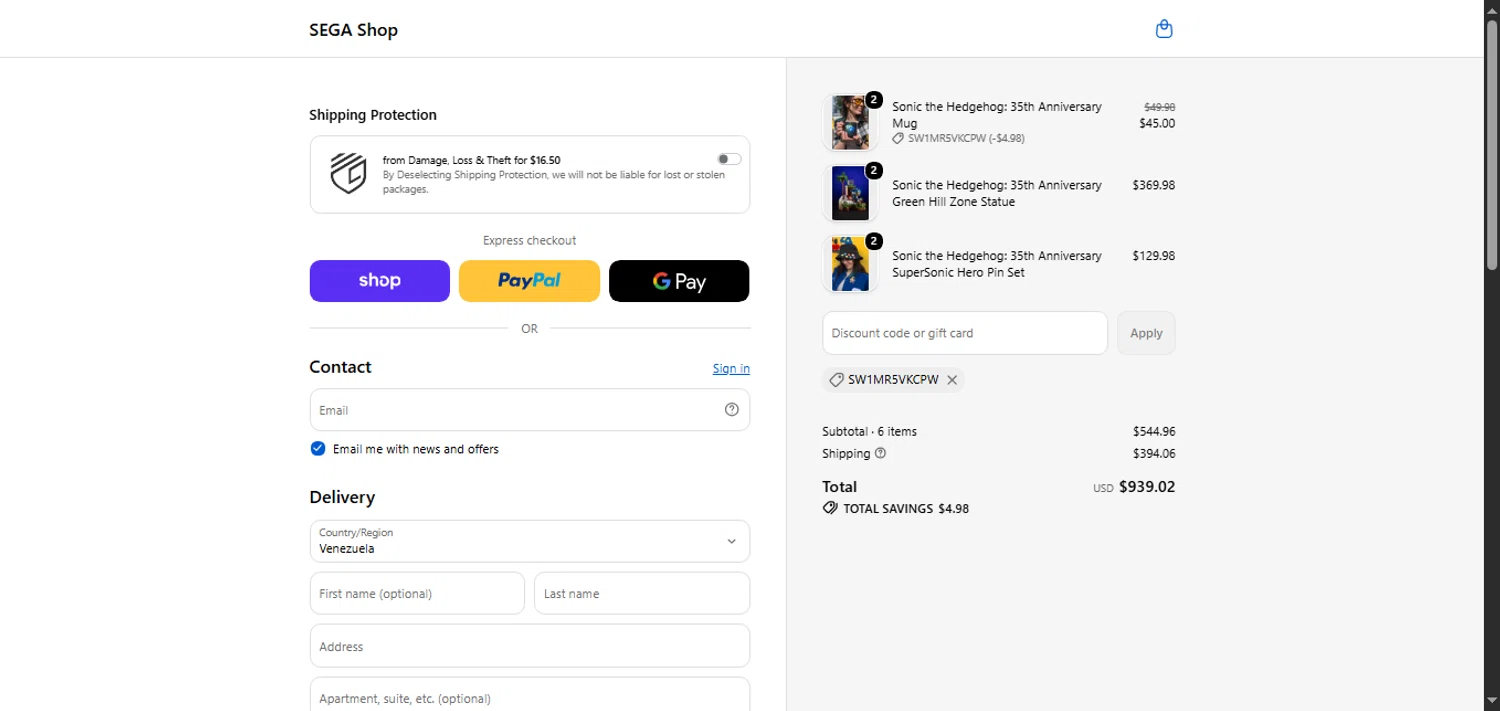The image size is (1500, 711).
Task: Check out with Google Pay button
Action: (679, 281)
